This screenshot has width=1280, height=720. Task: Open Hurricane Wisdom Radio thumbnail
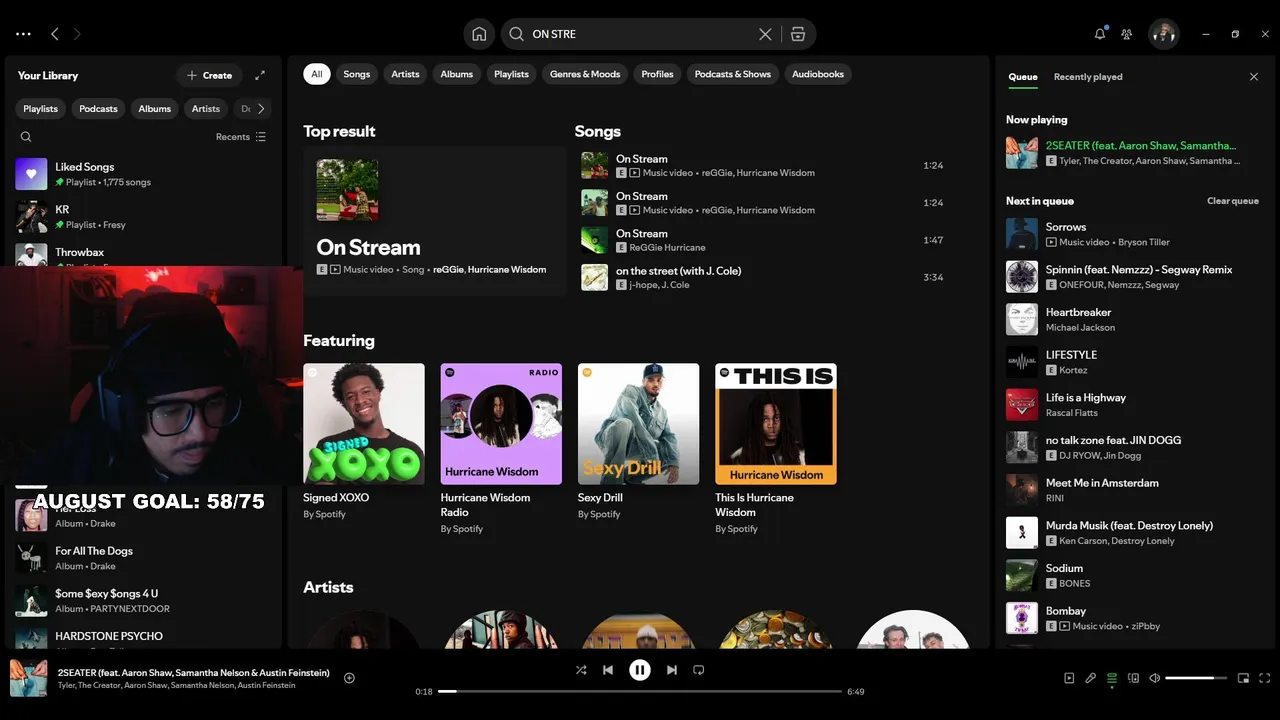(x=501, y=424)
